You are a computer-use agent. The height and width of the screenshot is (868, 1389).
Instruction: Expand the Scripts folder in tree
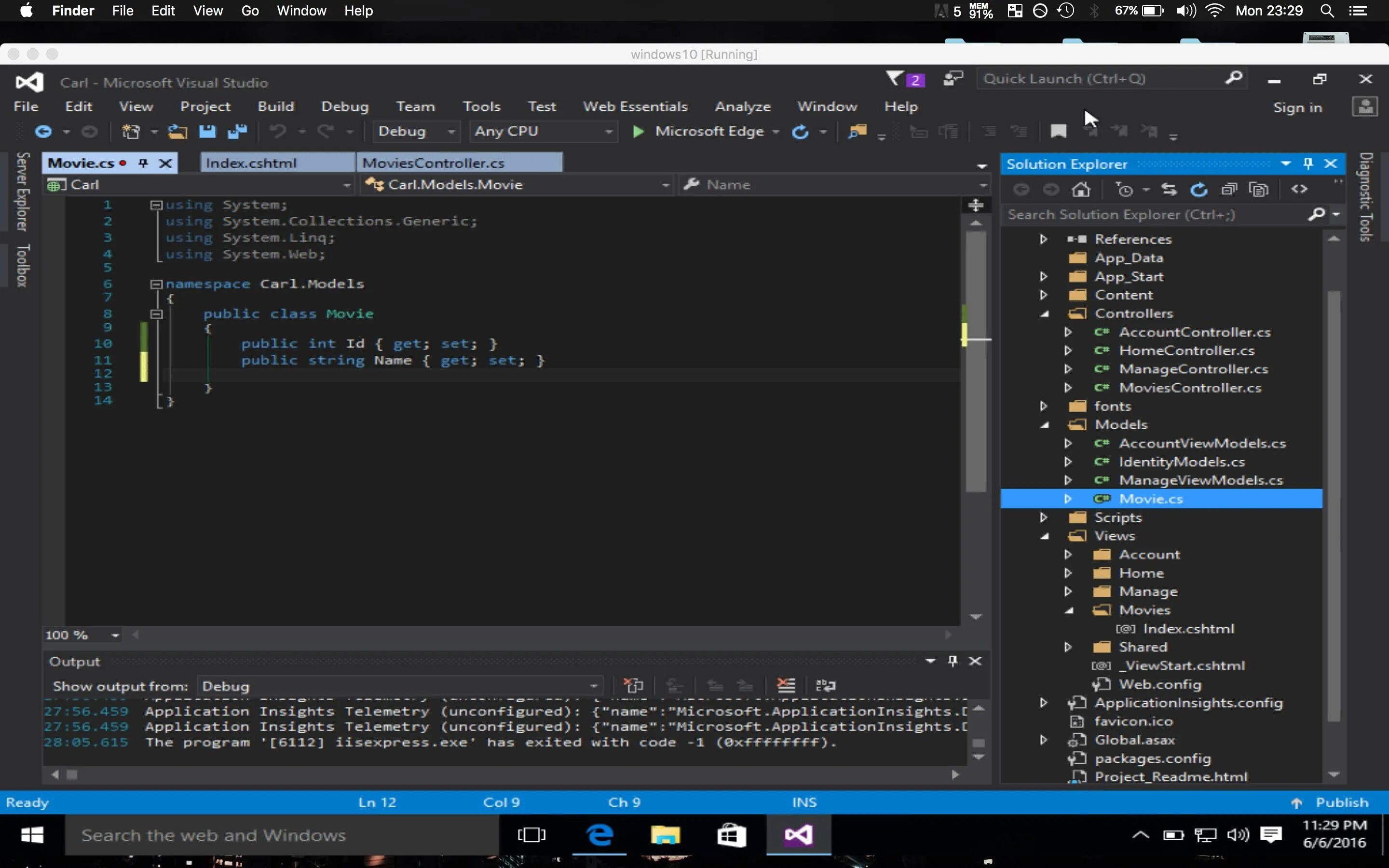[1044, 517]
